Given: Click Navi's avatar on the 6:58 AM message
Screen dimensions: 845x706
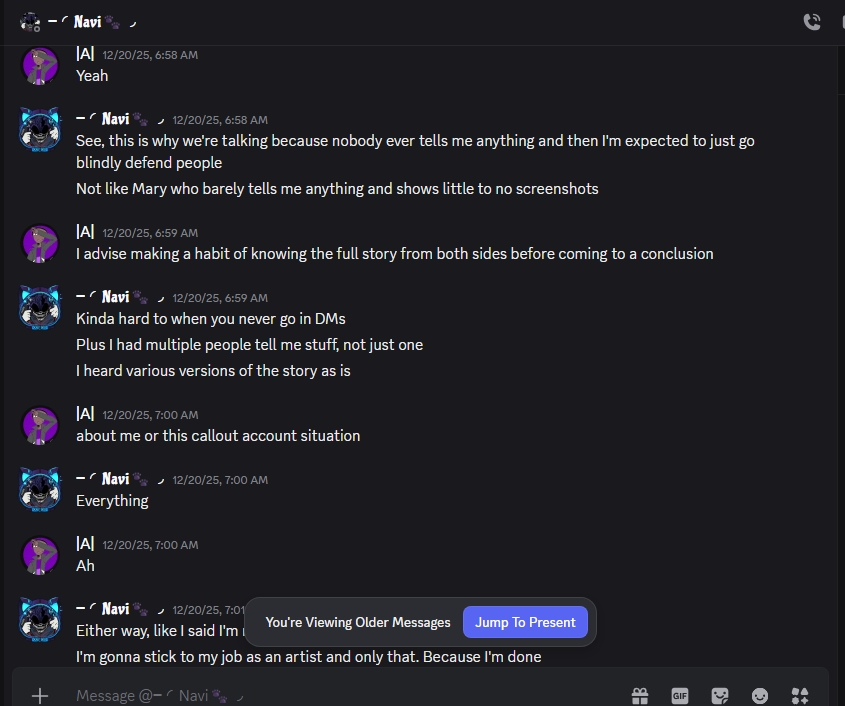Looking at the screenshot, I should [x=41, y=130].
